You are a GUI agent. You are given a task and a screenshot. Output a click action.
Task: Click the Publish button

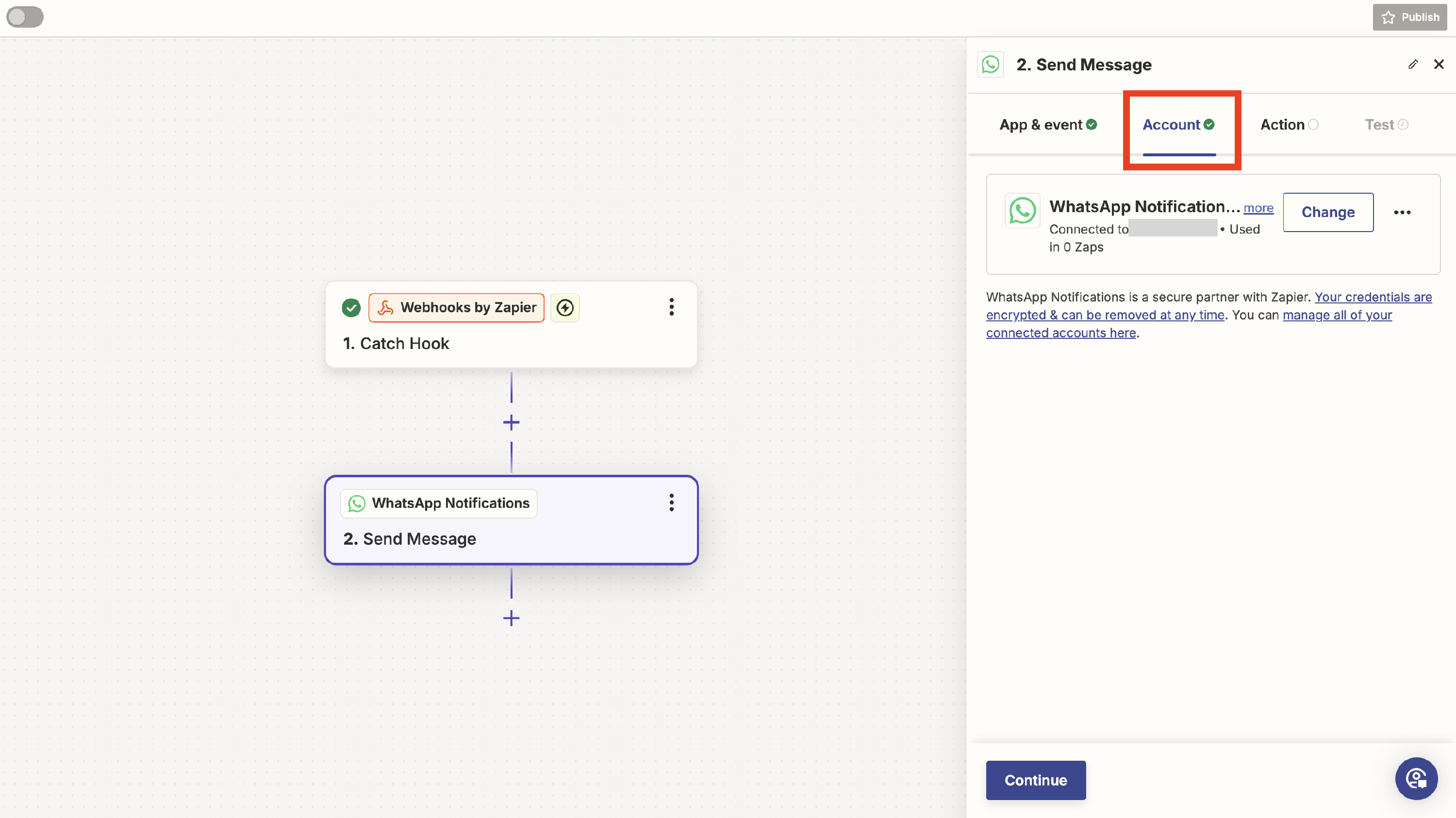[1410, 17]
